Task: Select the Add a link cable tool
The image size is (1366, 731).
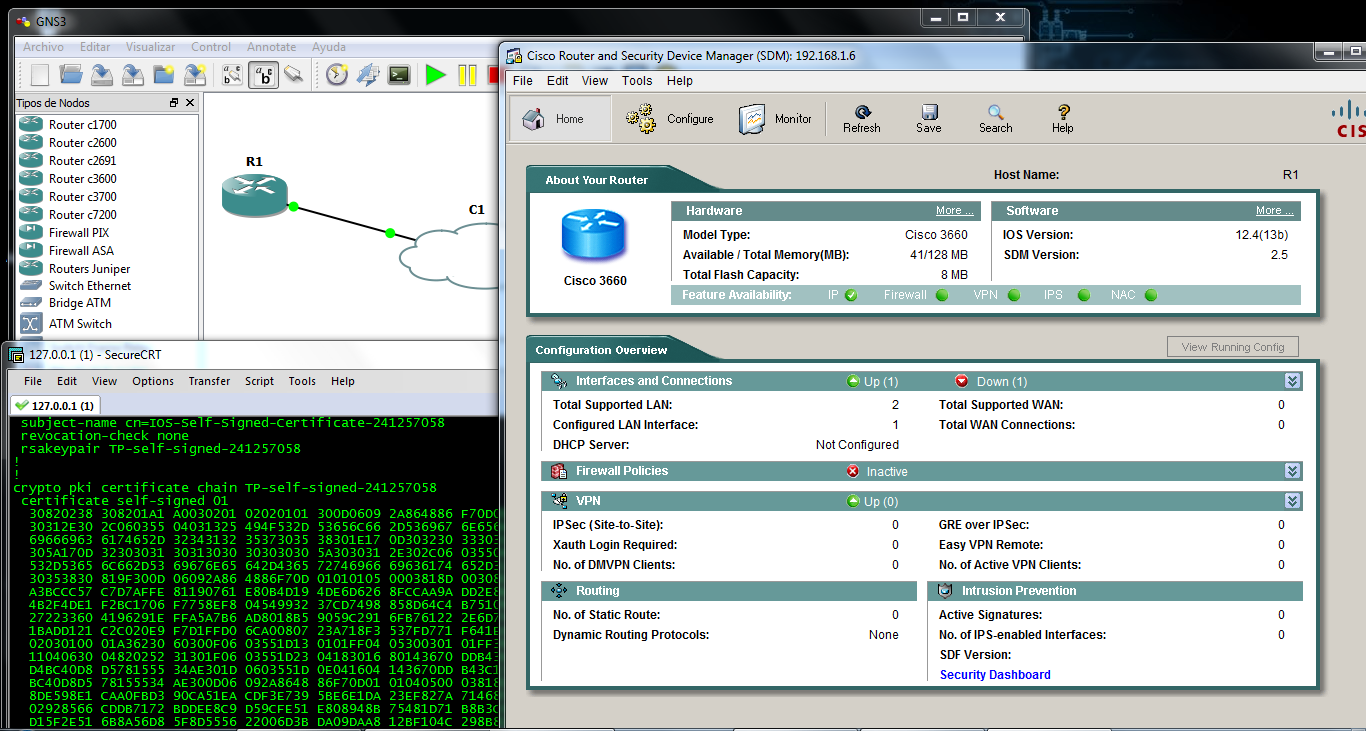Action: 293,75
